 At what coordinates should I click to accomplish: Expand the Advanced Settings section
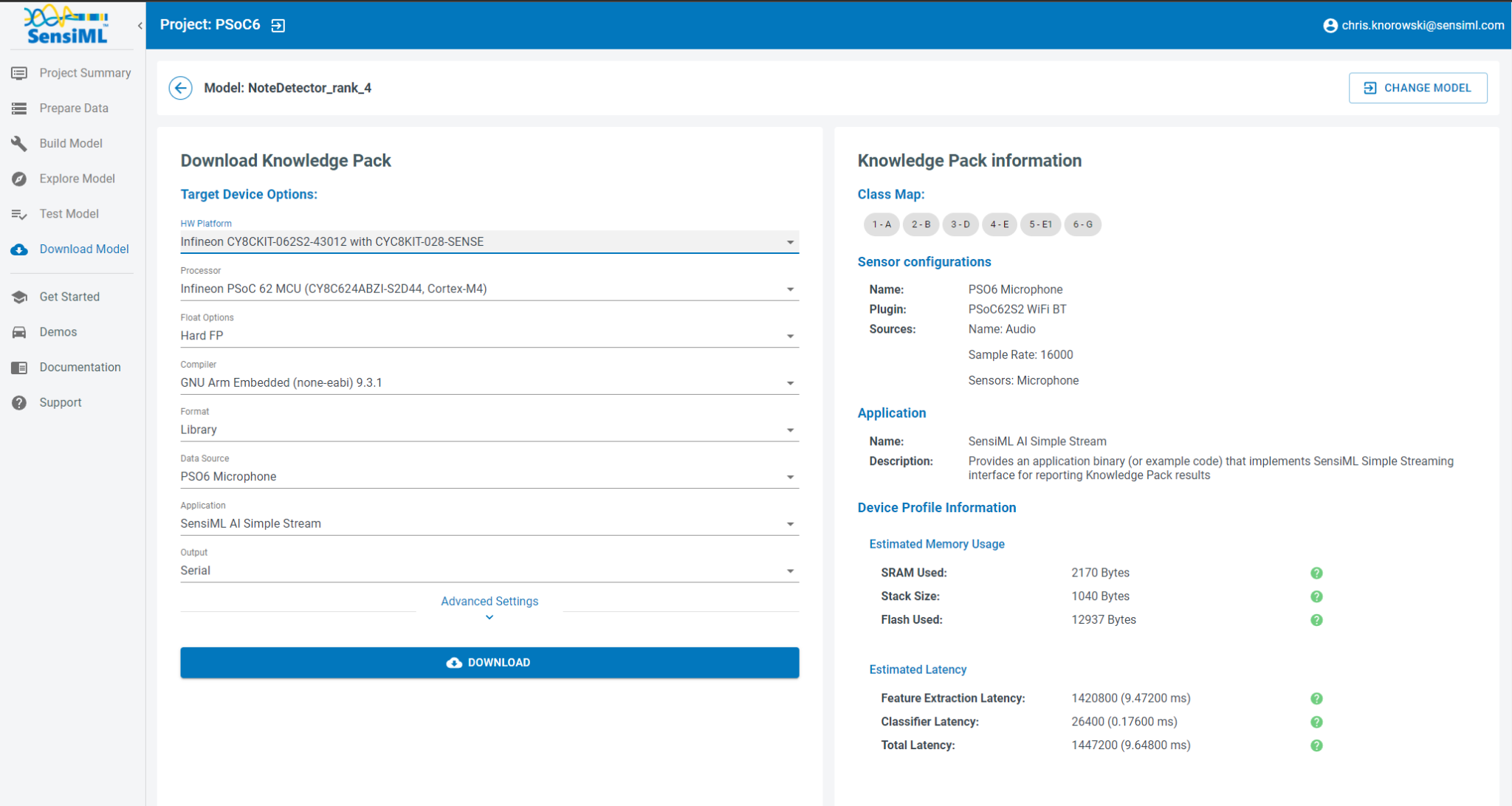[490, 608]
